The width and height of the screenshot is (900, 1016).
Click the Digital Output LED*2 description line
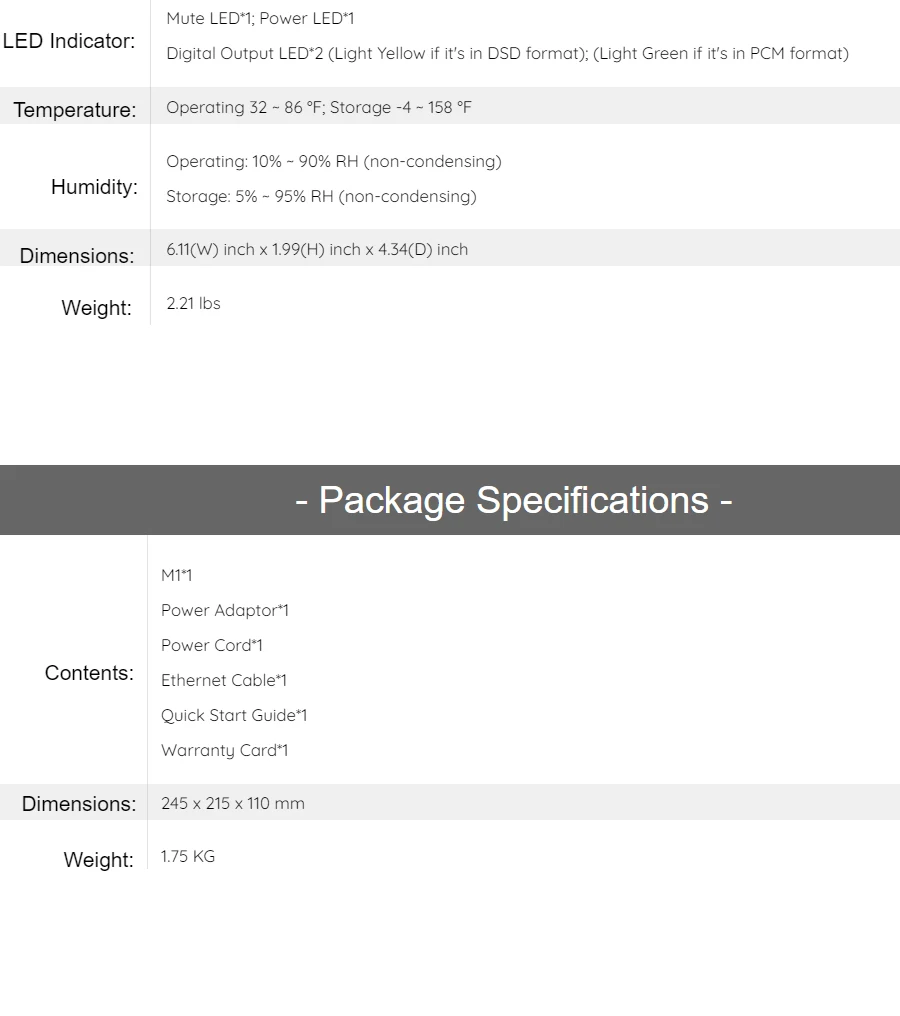click(x=507, y=53)
